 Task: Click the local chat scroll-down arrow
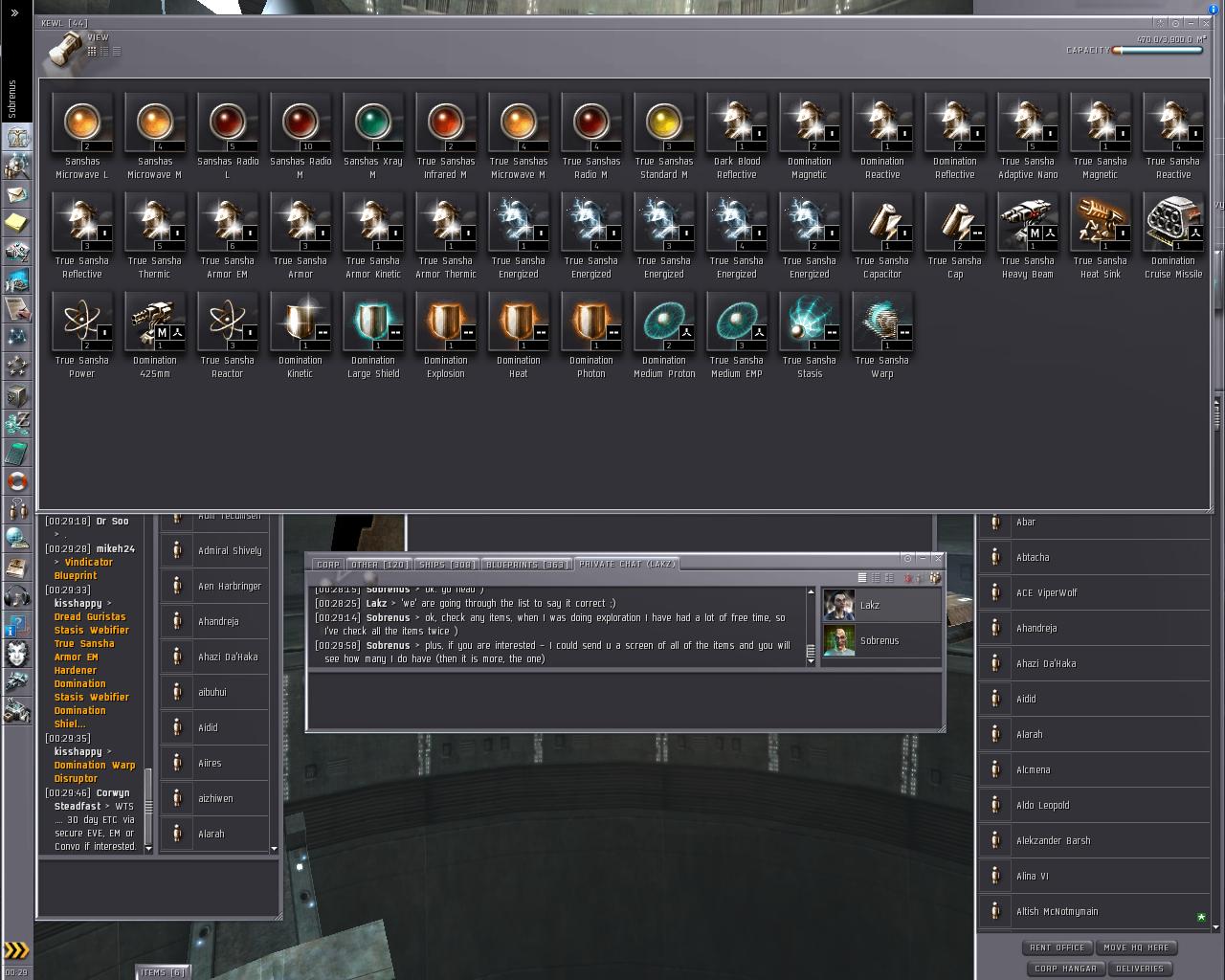click(x=148, y=848)
